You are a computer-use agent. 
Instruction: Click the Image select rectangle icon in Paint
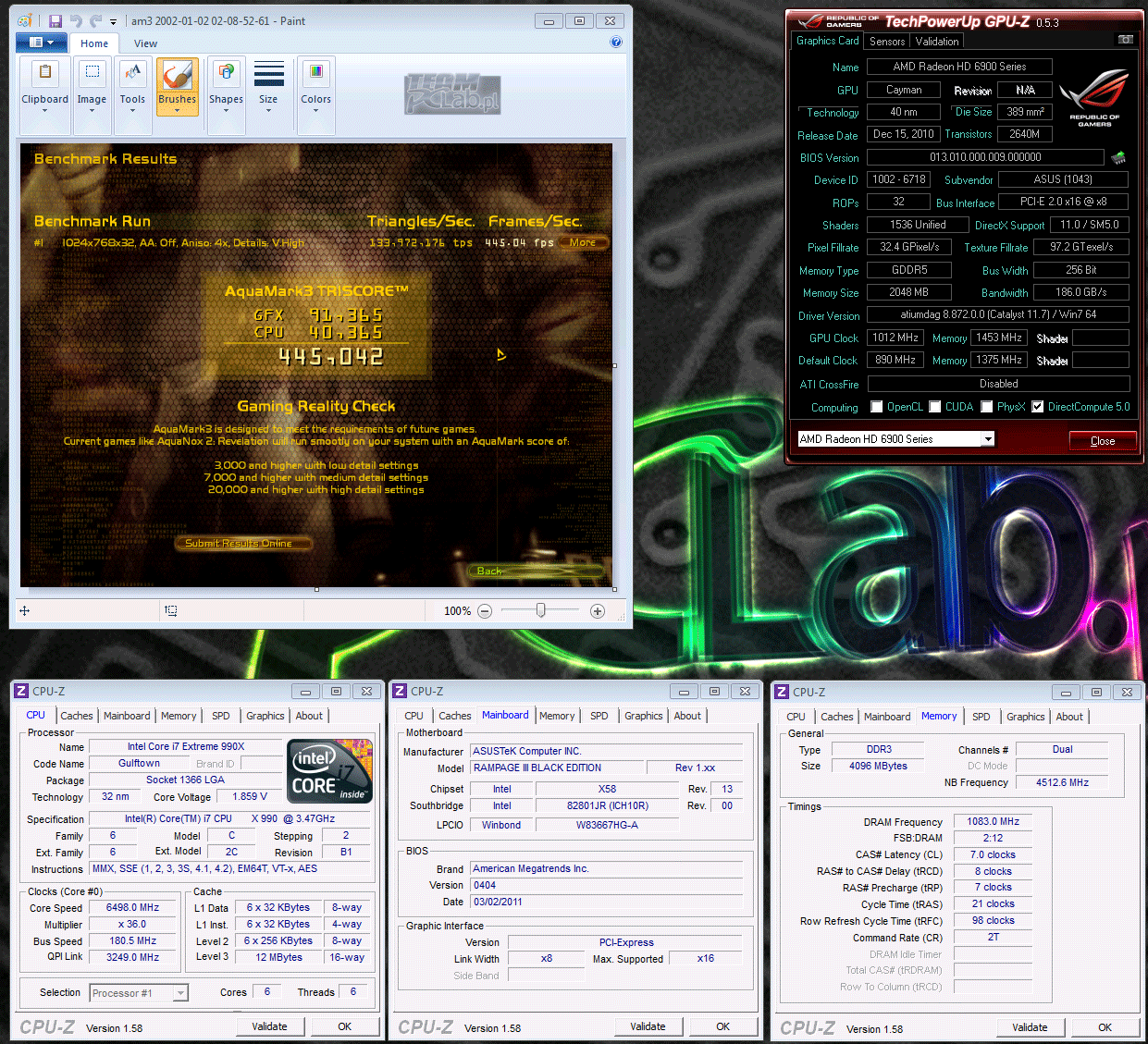(x=92, y=72)
